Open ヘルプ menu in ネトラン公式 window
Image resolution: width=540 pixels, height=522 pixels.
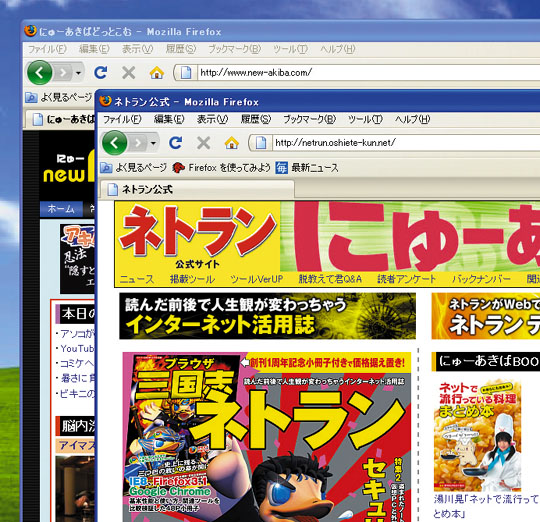[x=412, y=119]
